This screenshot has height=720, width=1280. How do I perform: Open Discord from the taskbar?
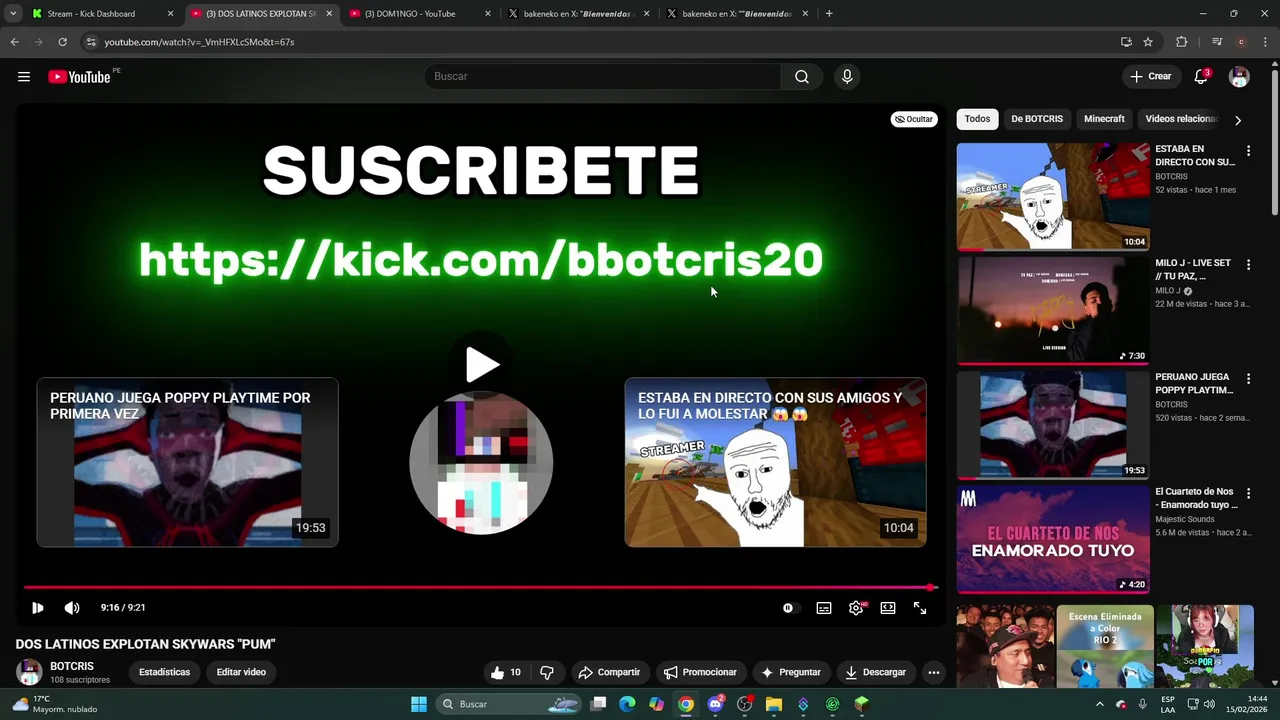click(715, 704)
